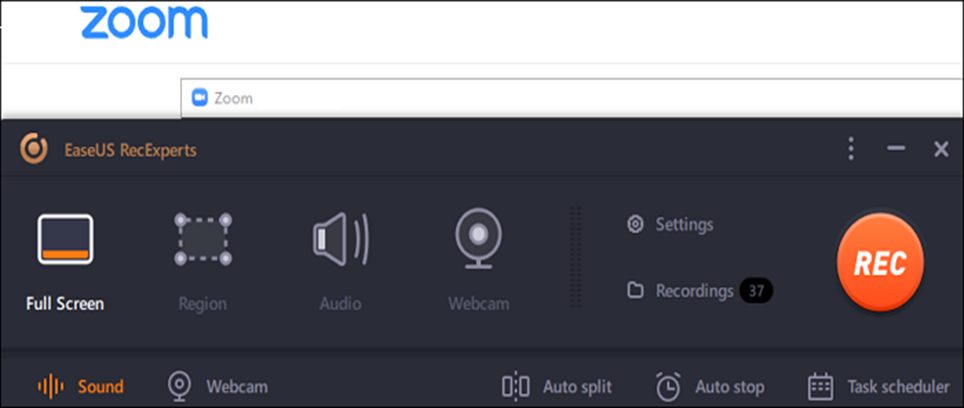This screenshot has width=964, height=408.
Task: Click the EaseUS RecExperts logo icon
Action: click(x=34, y=149)
